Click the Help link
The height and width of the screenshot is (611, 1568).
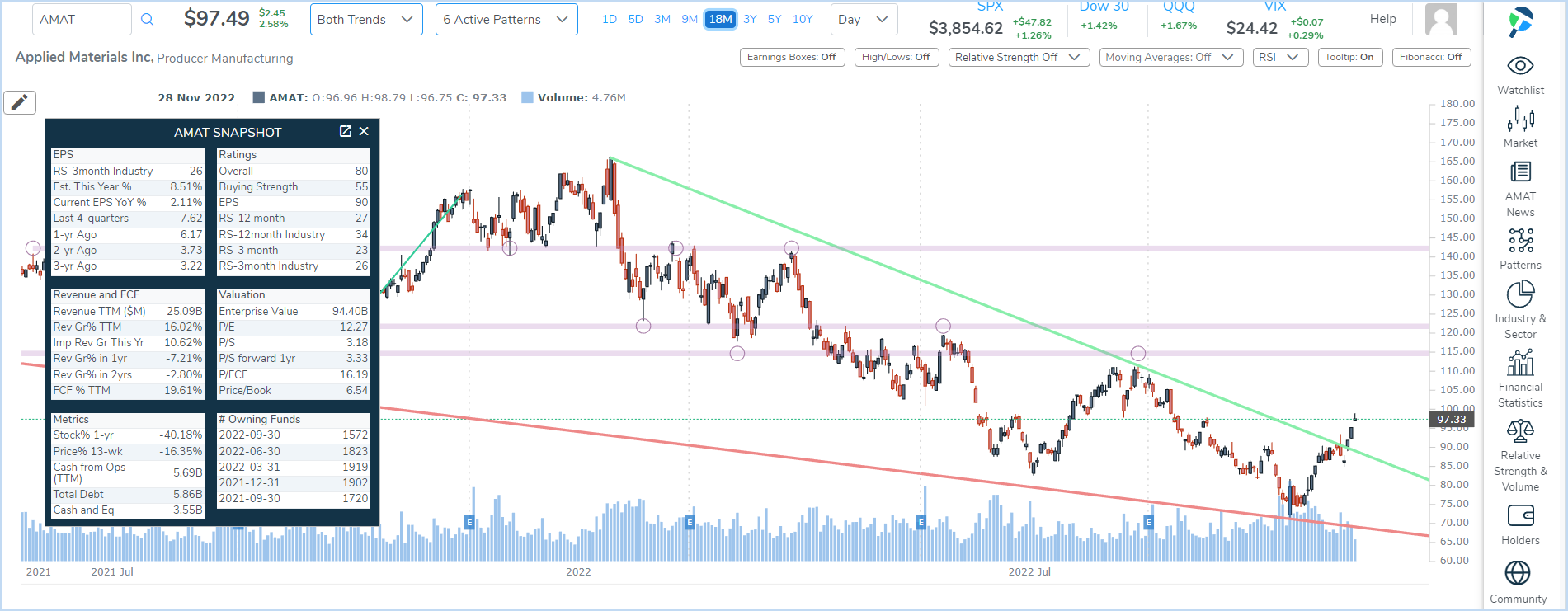coord(1383,19)
